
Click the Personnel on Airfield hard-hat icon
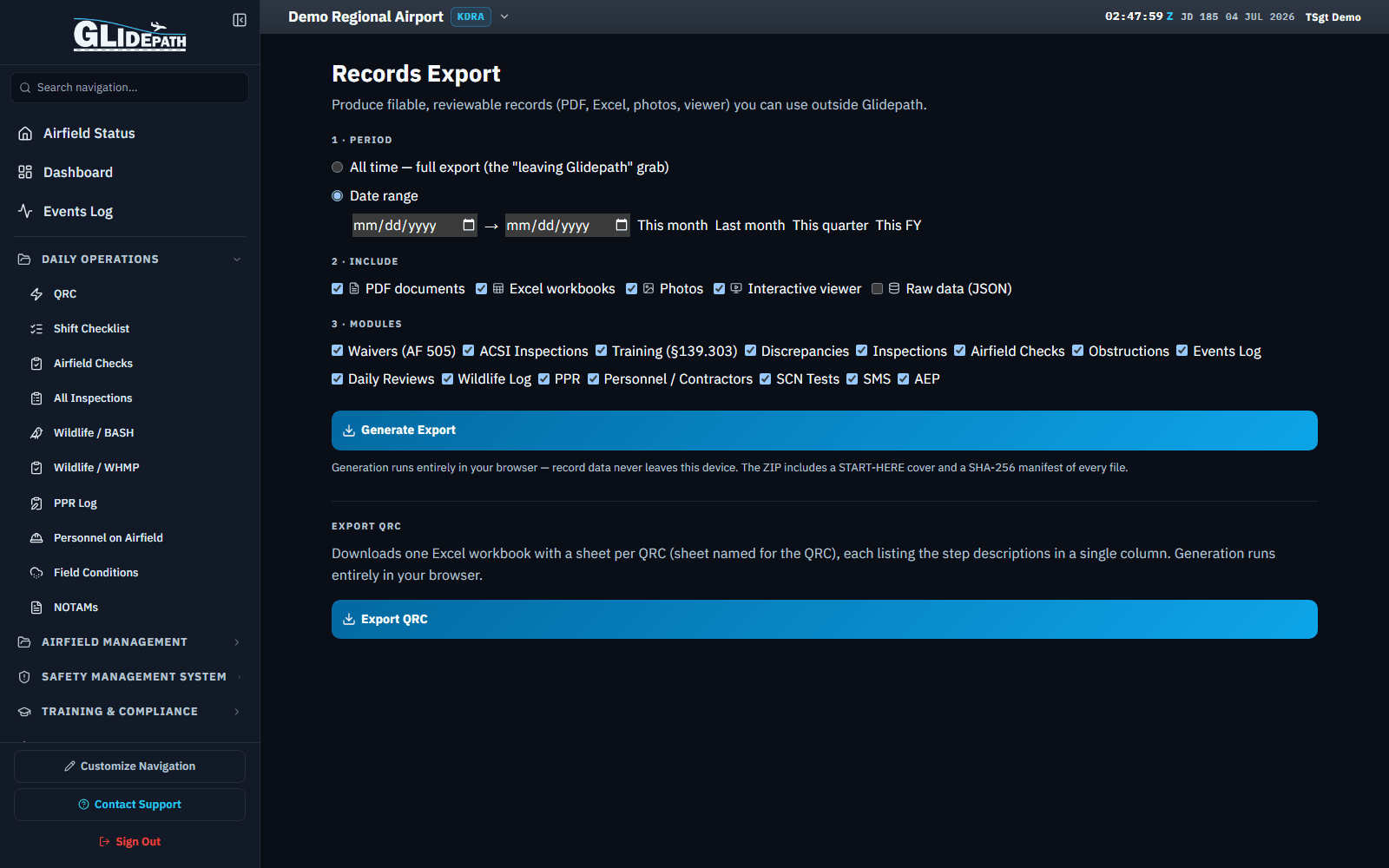tap(36, 538)
